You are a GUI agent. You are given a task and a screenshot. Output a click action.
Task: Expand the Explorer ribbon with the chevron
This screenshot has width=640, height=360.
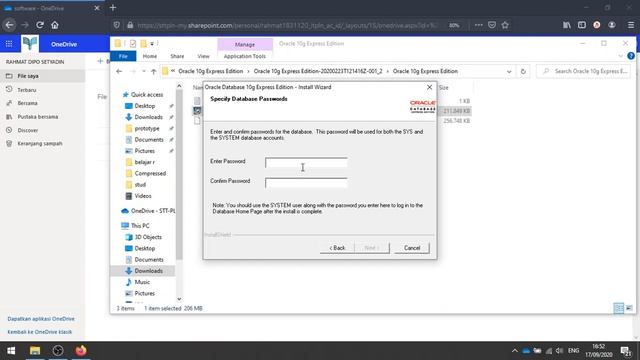click(621, 56)
